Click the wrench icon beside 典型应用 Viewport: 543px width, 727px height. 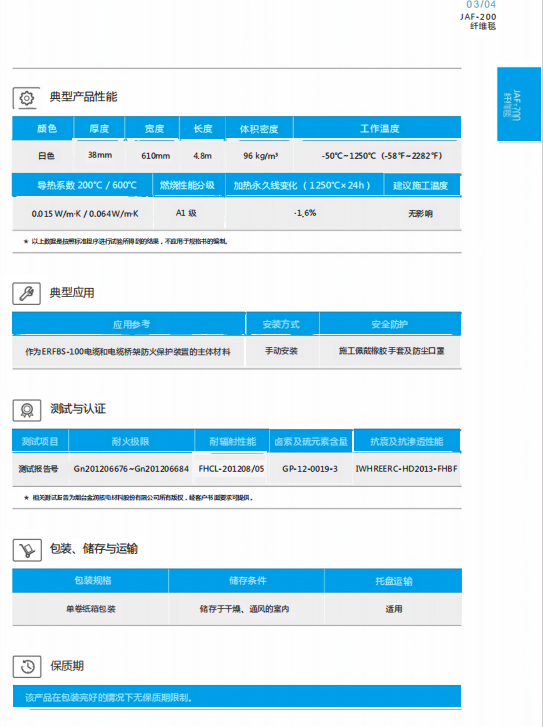(26, 293)
